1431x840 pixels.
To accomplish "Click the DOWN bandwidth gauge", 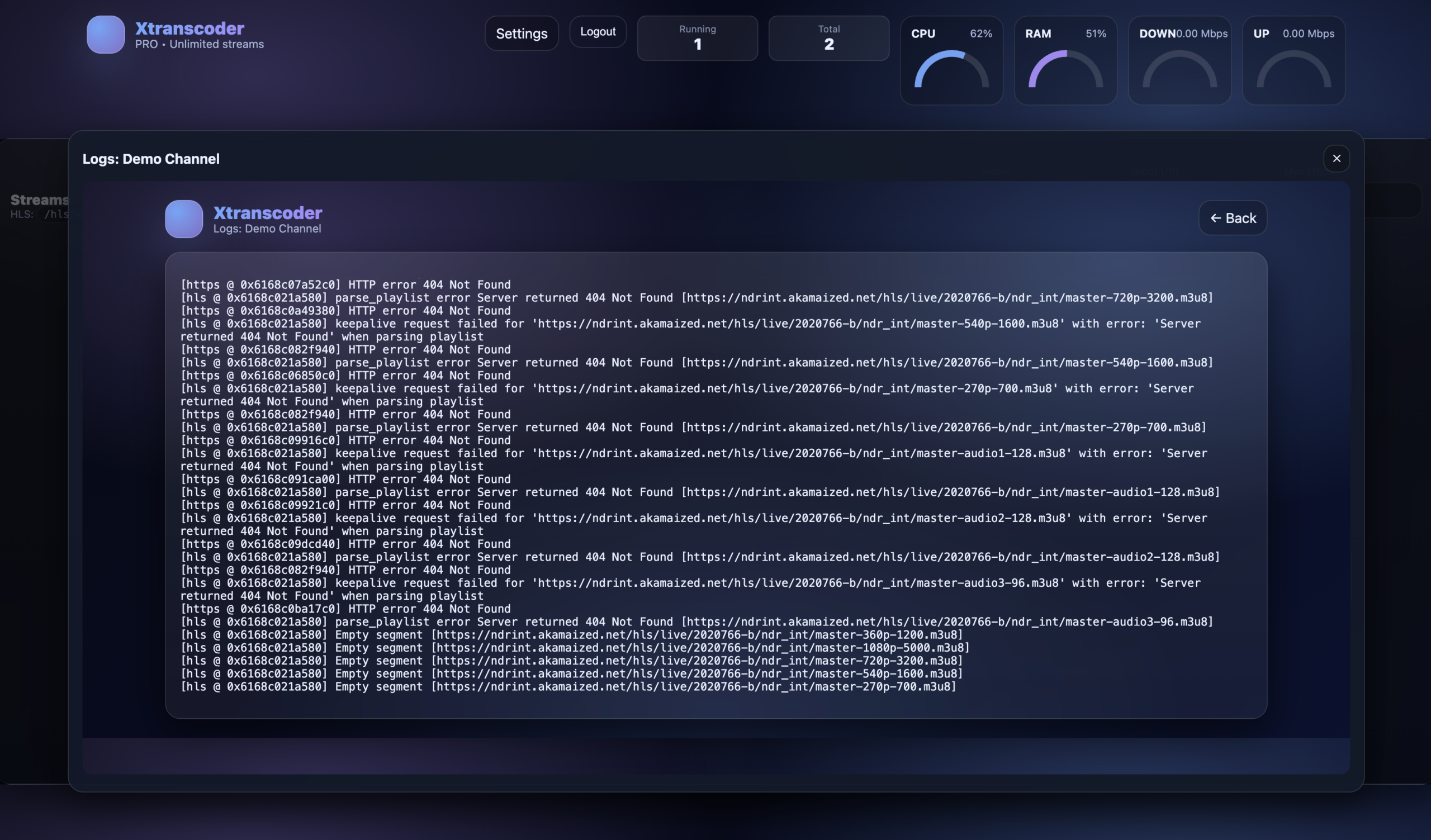I will coord(1179,60).
